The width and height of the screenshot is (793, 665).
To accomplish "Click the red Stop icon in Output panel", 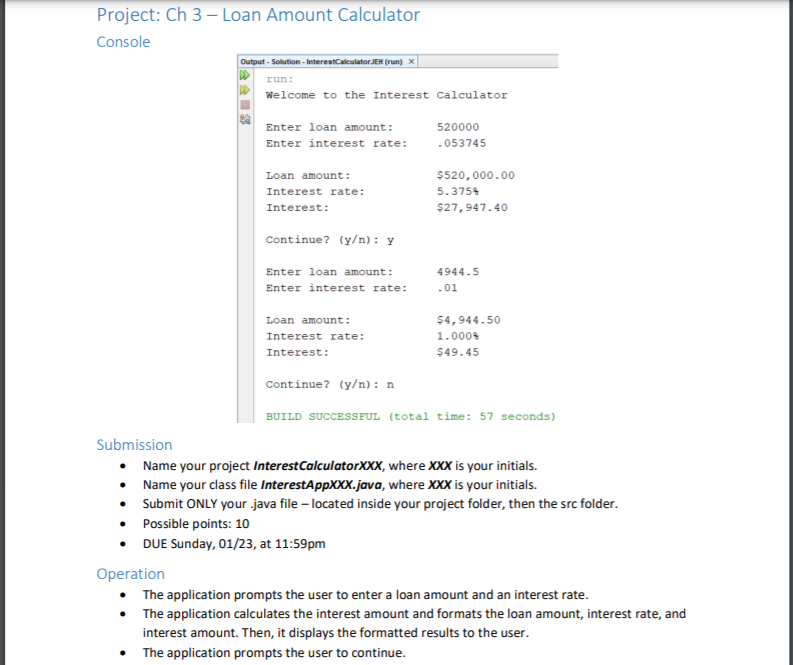I will tap(245, 105).
